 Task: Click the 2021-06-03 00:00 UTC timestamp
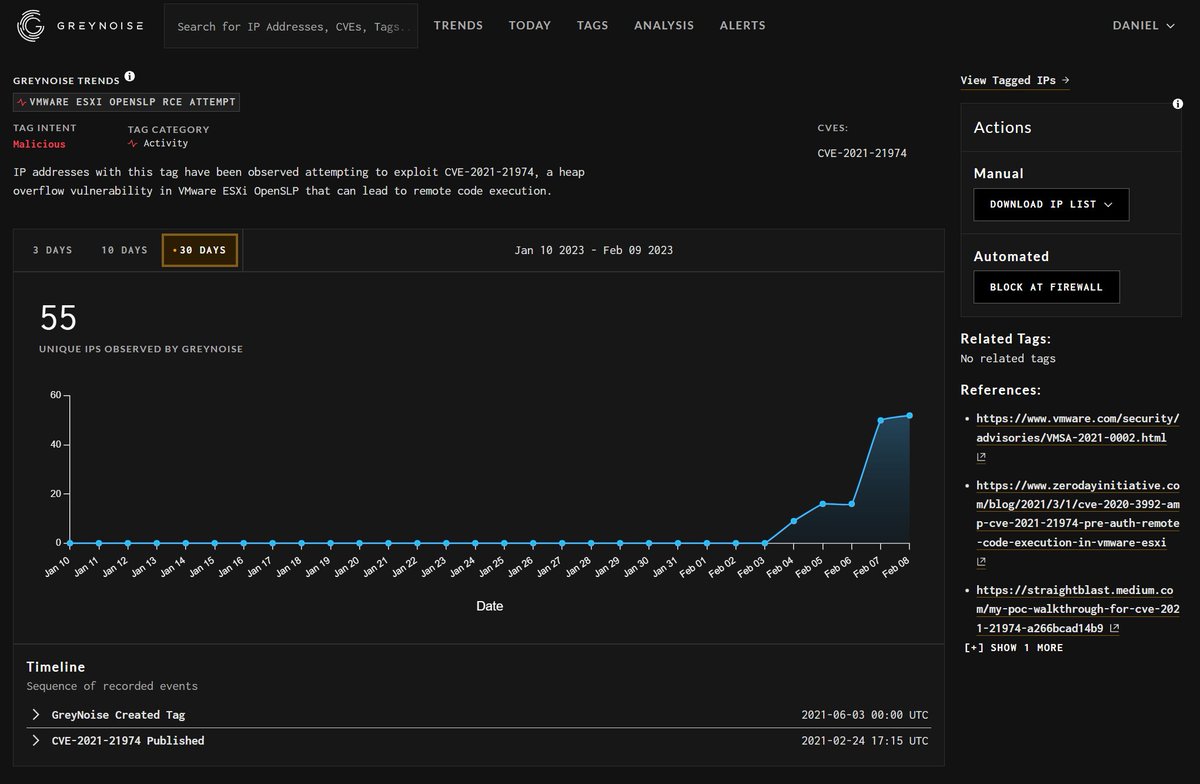(x=865, y=715)
